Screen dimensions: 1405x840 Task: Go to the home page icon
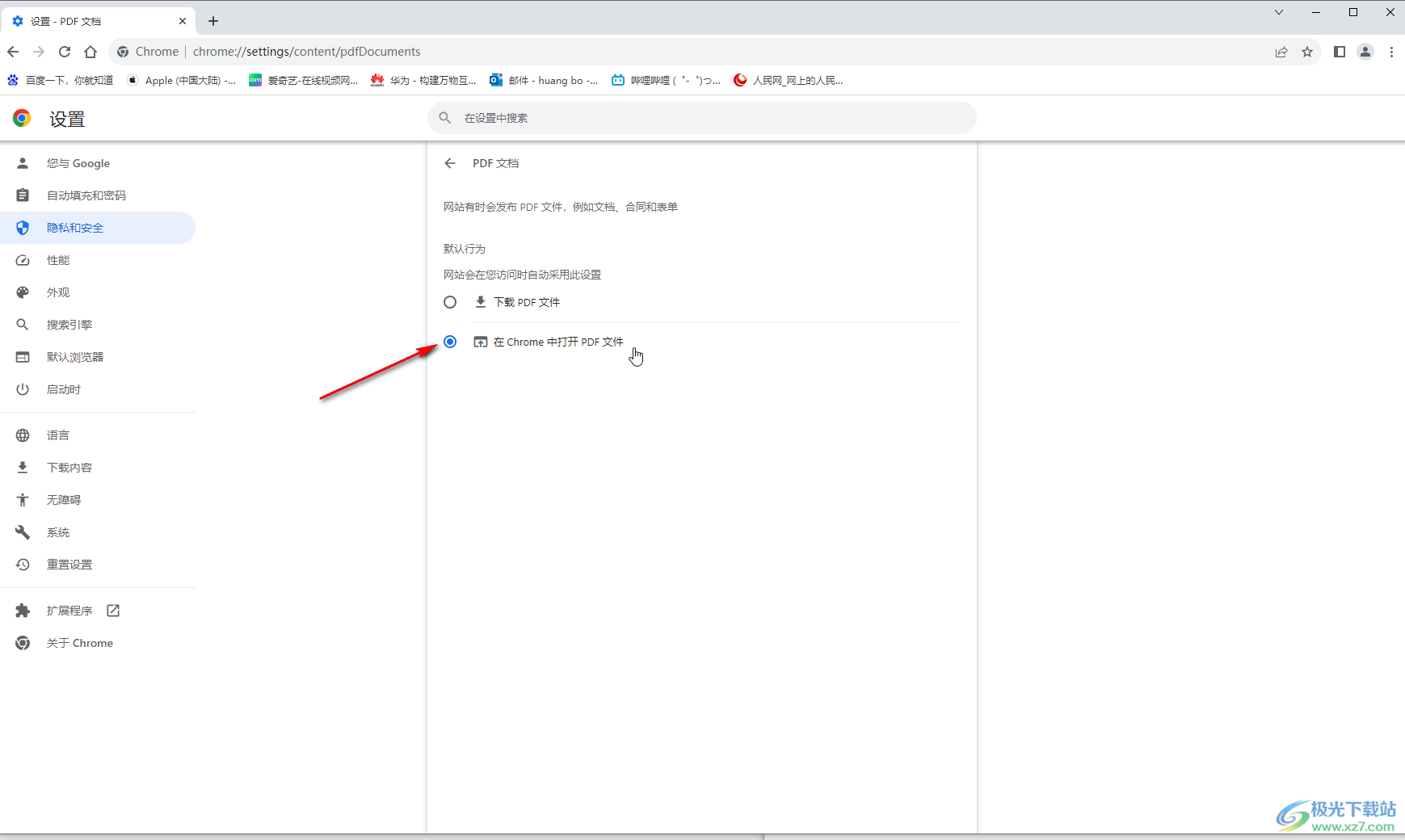coord(90,52)
